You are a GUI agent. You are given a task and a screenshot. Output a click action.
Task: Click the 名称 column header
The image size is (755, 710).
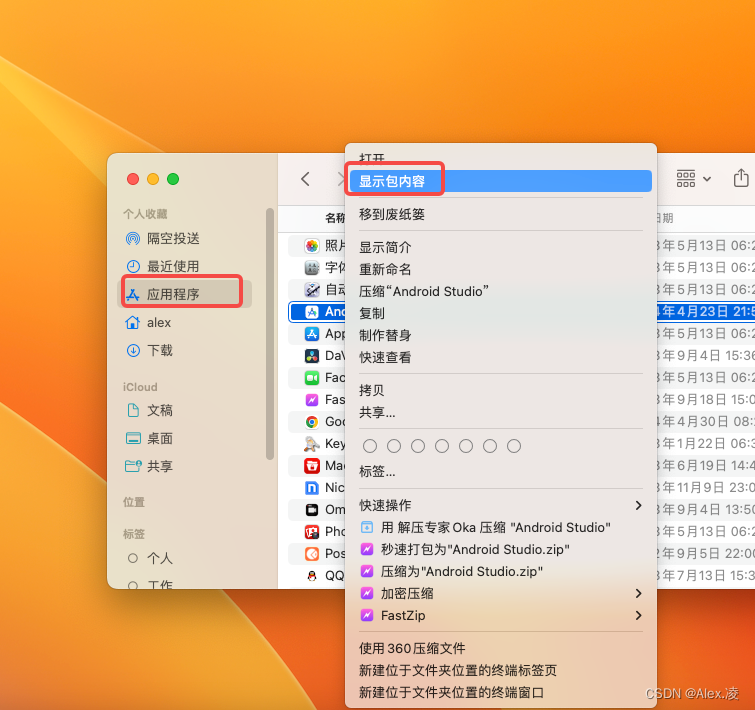click(334, 218)
